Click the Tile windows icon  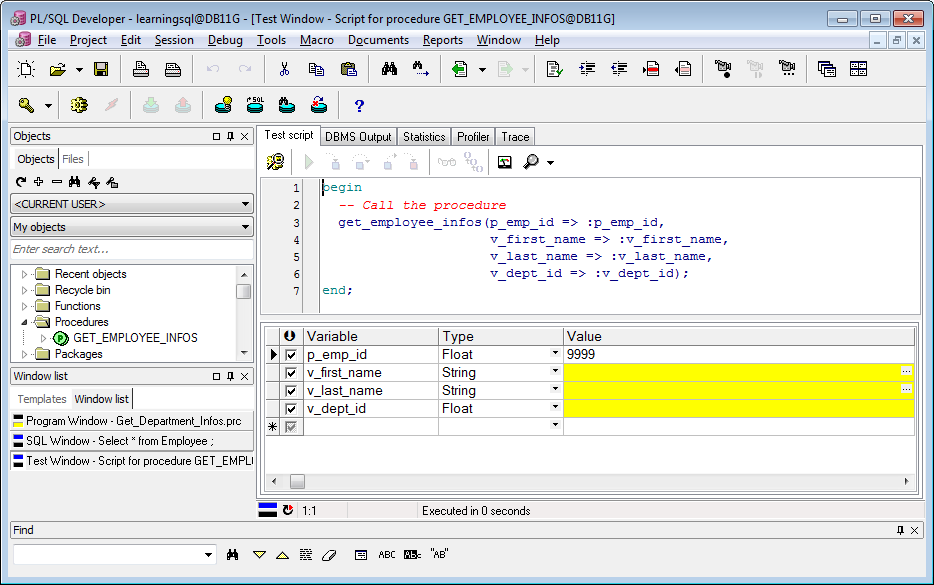pyautogui.click(x=858, y=69)
